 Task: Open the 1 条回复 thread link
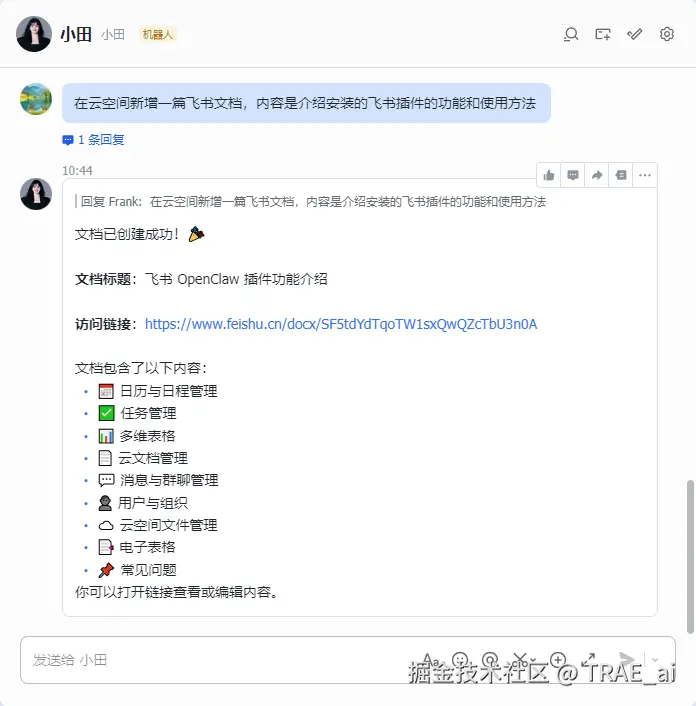point(93,140)
